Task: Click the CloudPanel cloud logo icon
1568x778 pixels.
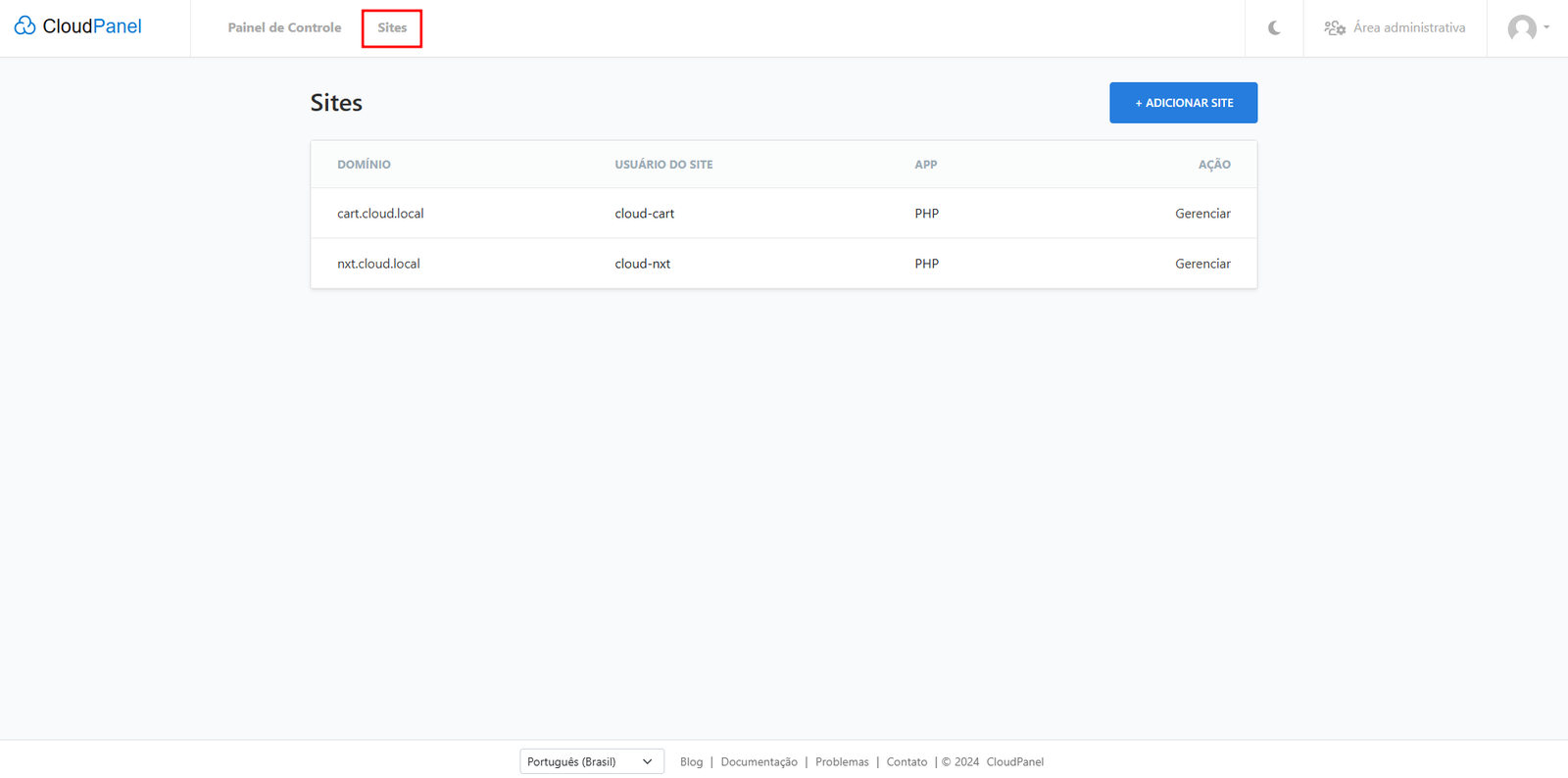Action: pyautogui.click(x=24, y=25)
